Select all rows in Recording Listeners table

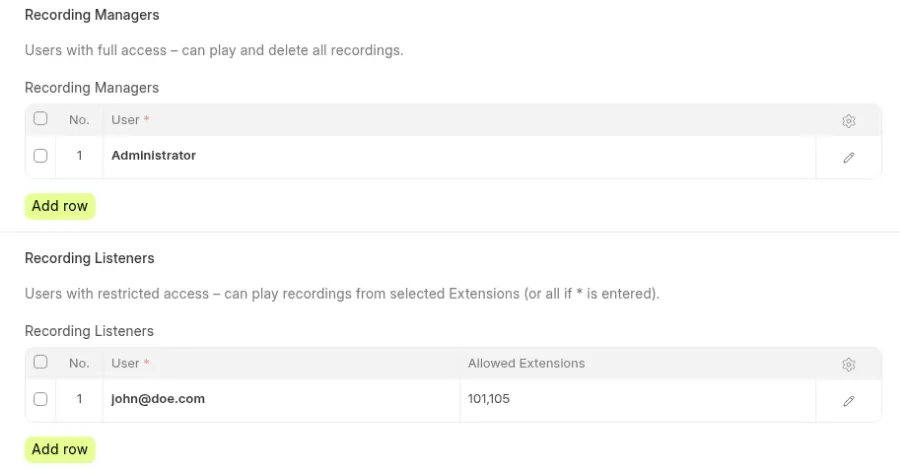pos(41,362)
